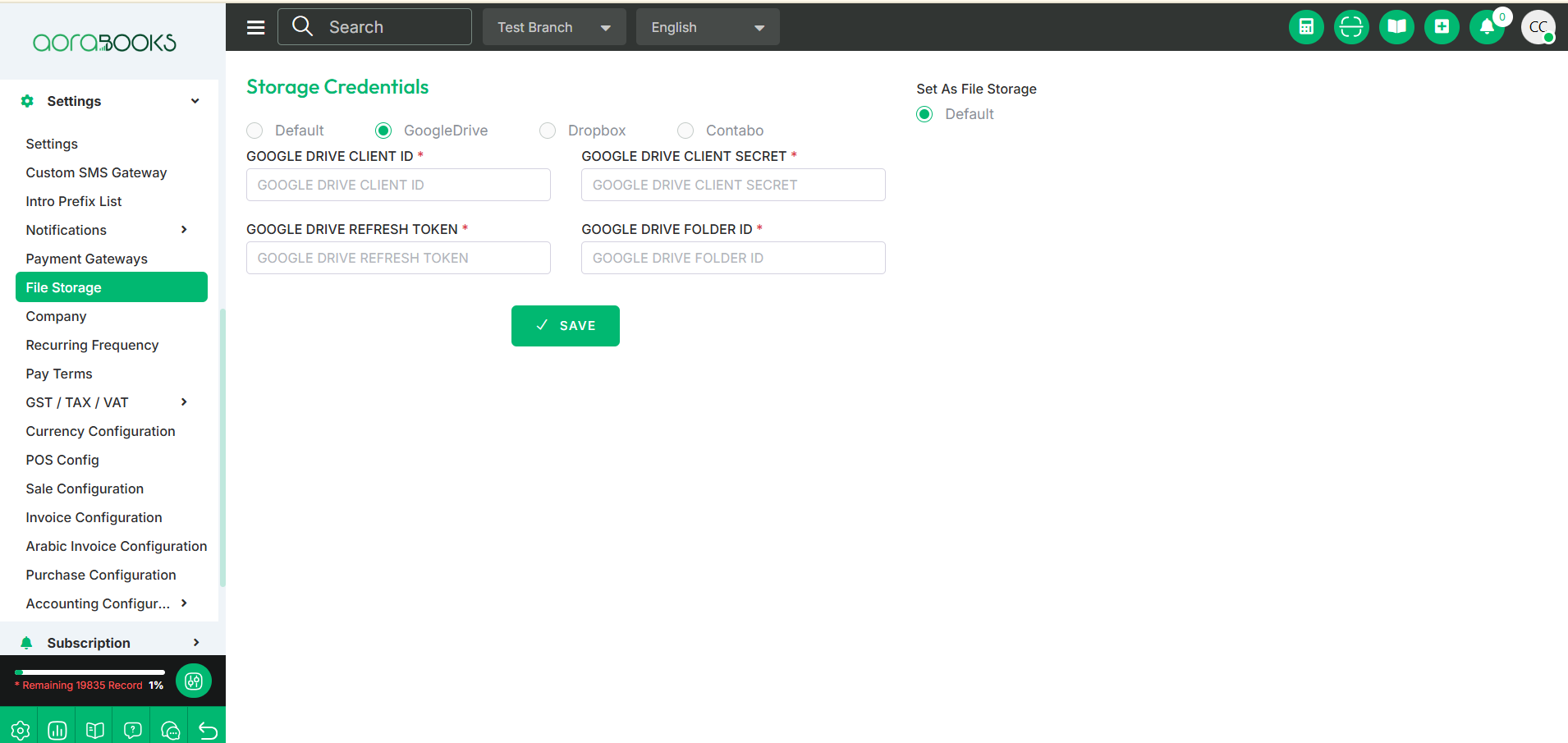
Task: Click into the Search box
Action: (x=375, y=27)
